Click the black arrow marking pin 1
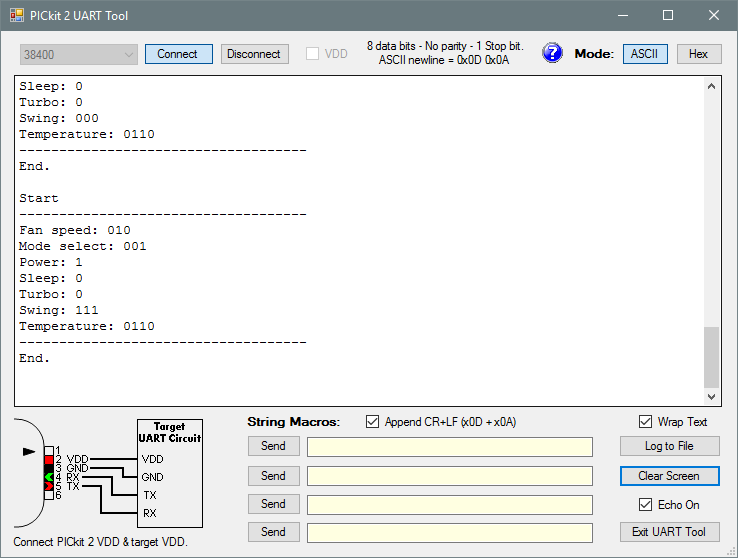Viewport: 738px width, 558px height. pos(29,452)
